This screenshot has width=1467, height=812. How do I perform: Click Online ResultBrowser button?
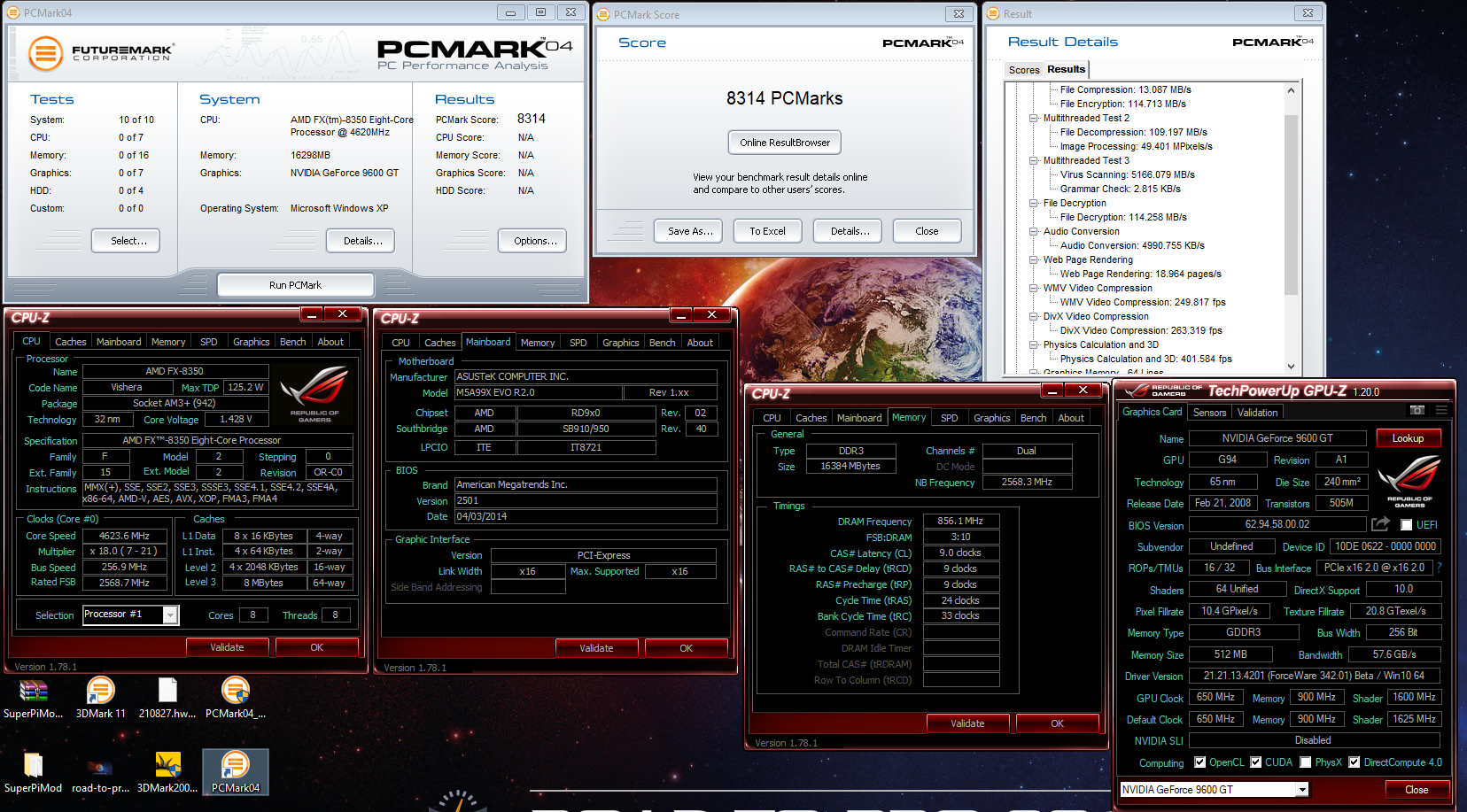pos(785,143)
